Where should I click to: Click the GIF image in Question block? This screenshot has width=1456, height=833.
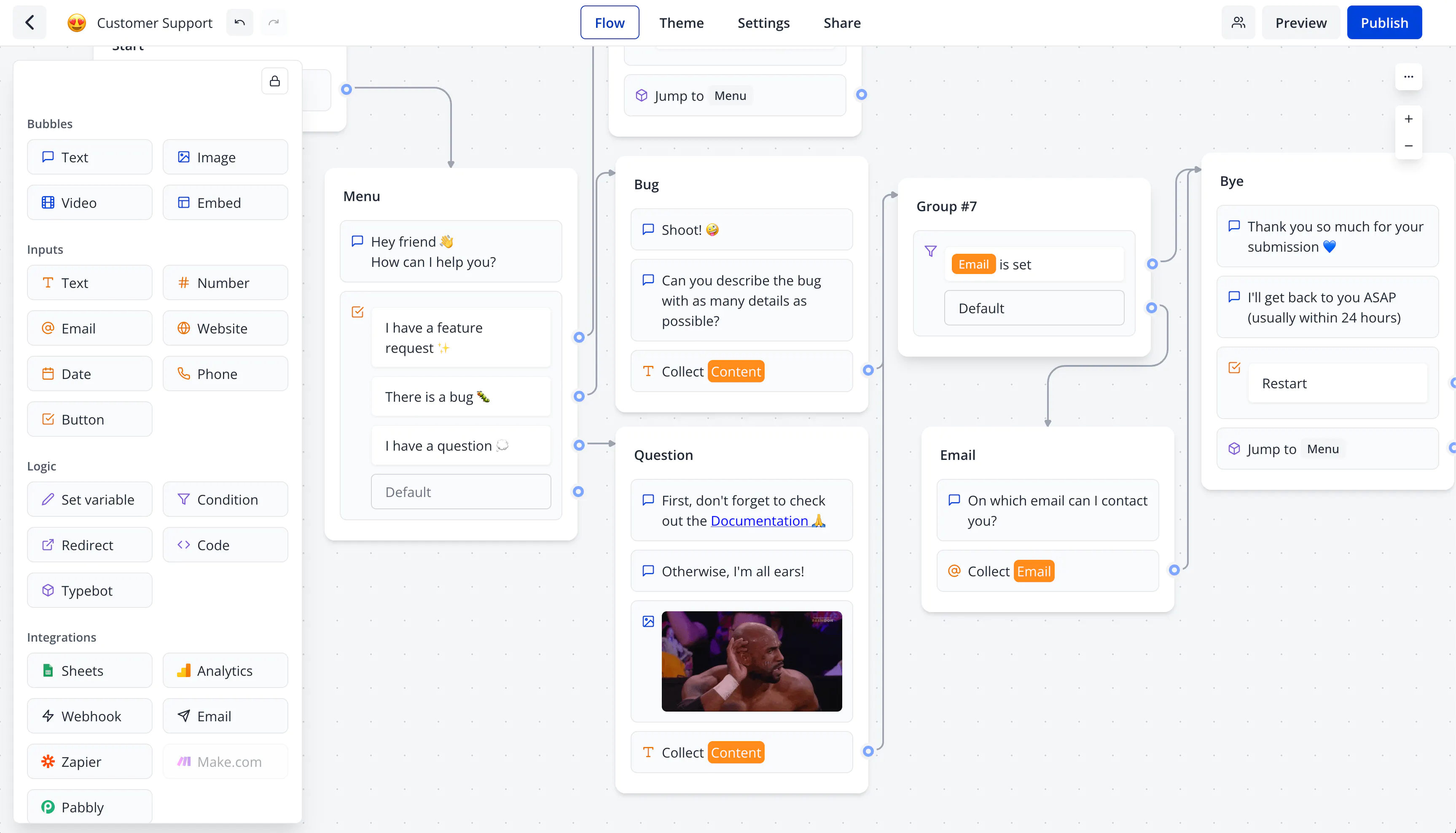[x=751, y=660]
